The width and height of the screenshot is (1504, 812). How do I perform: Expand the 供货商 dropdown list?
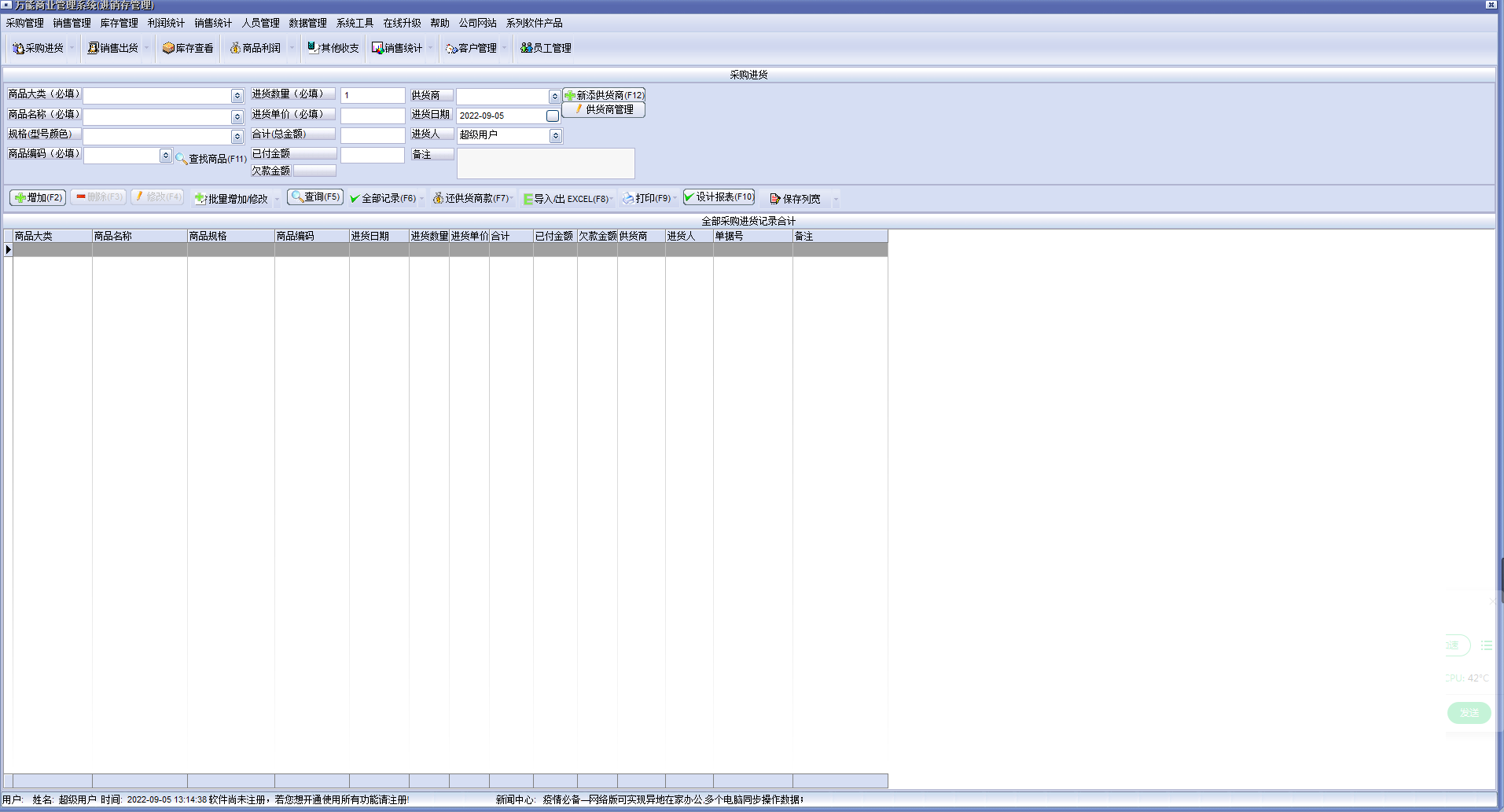[x=554, y=96]
